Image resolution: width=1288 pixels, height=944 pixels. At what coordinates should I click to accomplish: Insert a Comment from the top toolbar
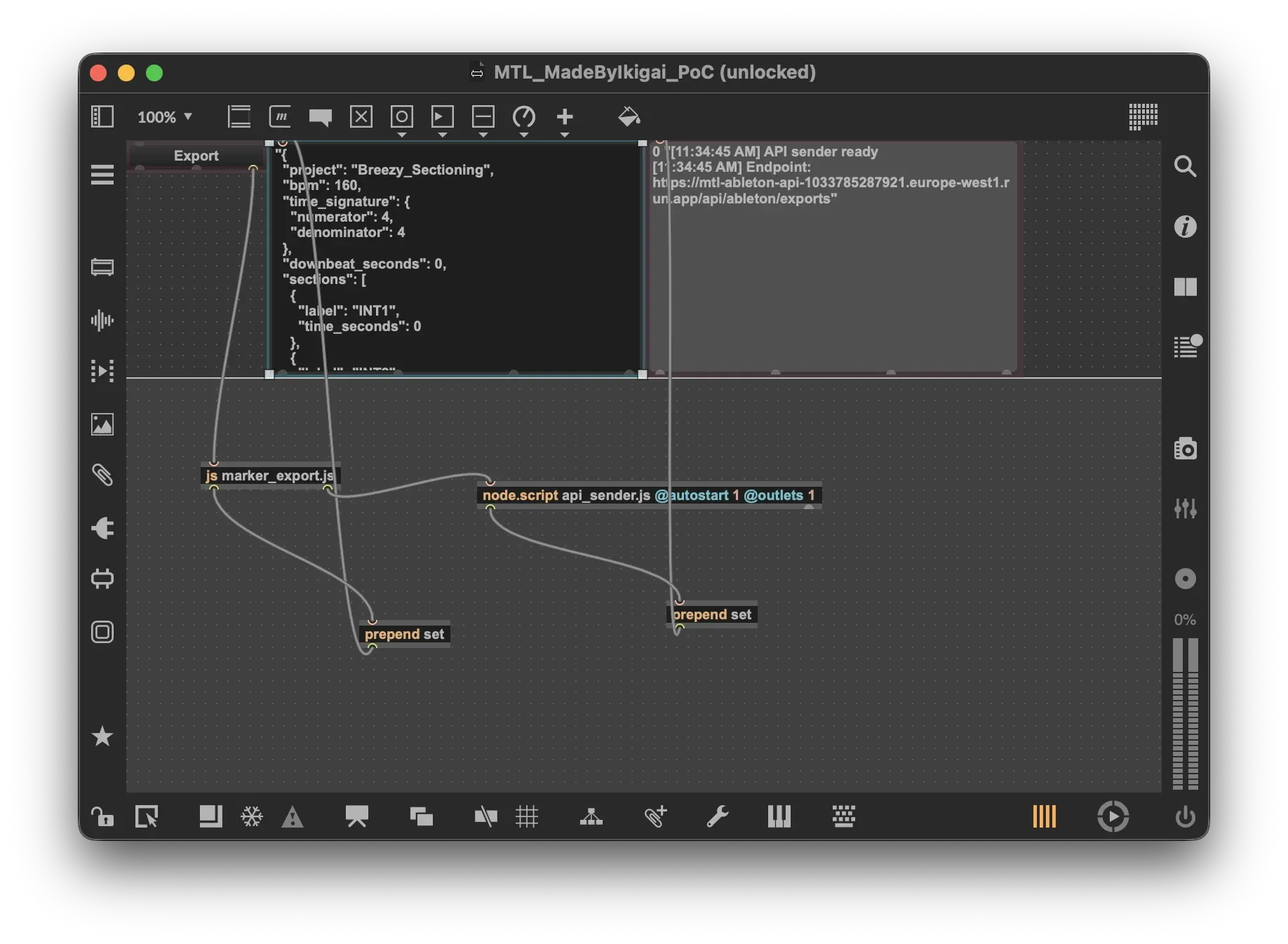click(320, 117)
